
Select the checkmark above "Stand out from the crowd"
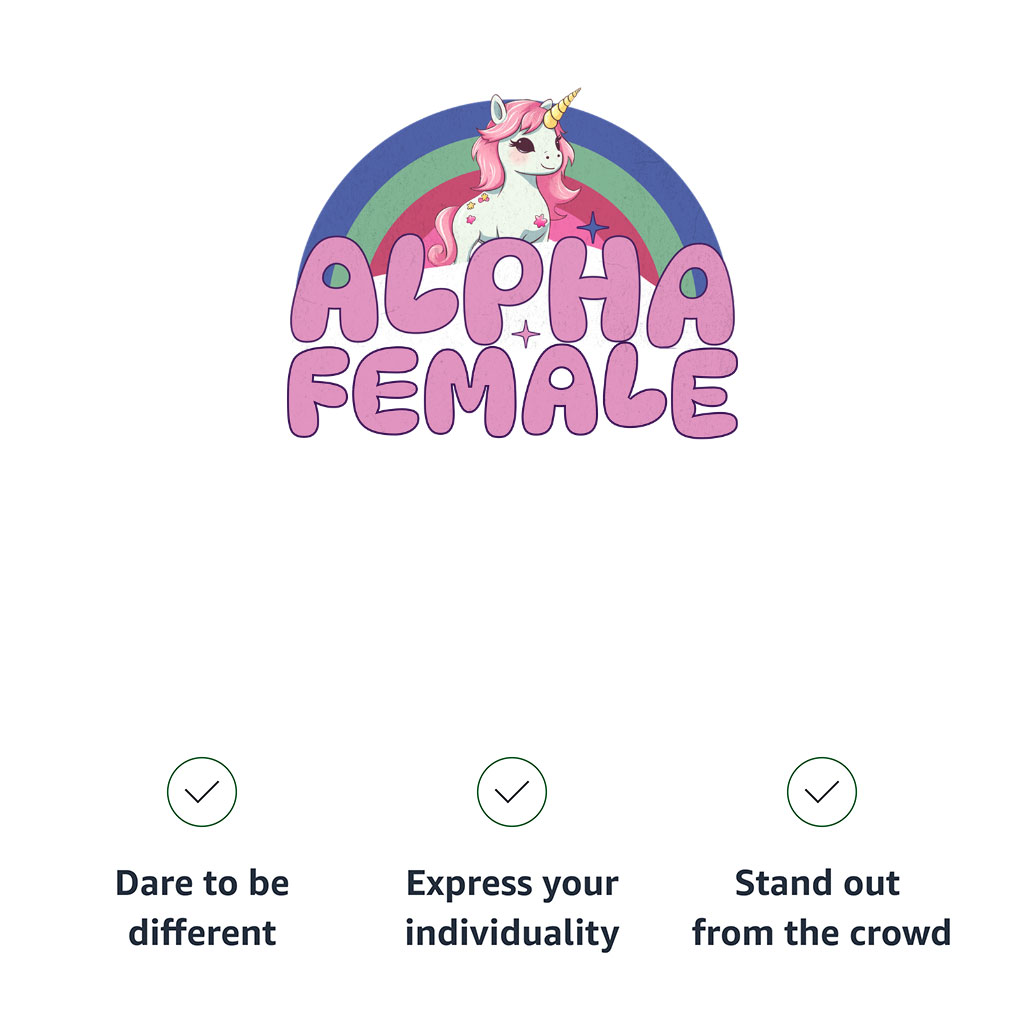pyautogui.click(x=822, y=792)
